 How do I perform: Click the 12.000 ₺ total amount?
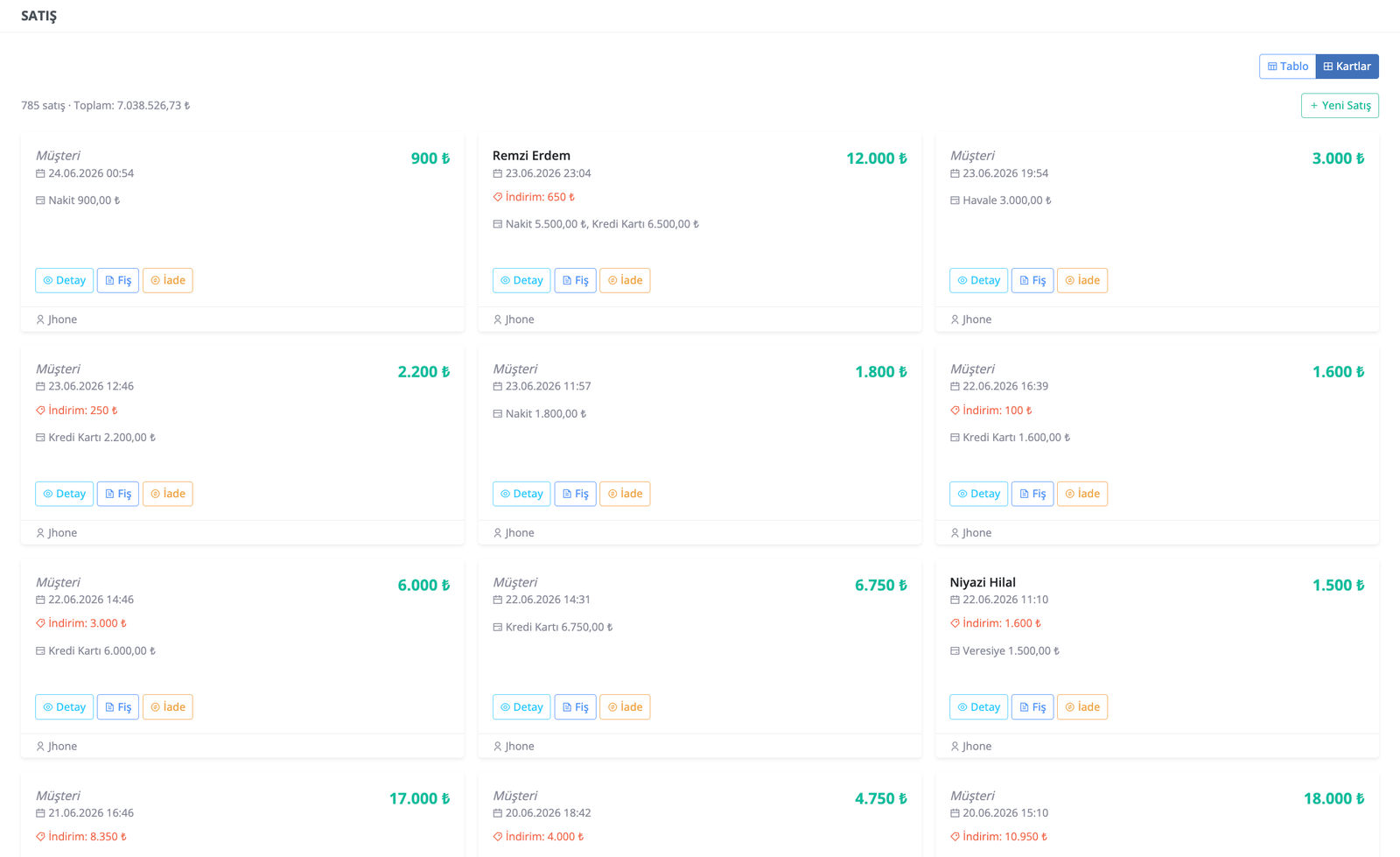click(x=877, y=158)
